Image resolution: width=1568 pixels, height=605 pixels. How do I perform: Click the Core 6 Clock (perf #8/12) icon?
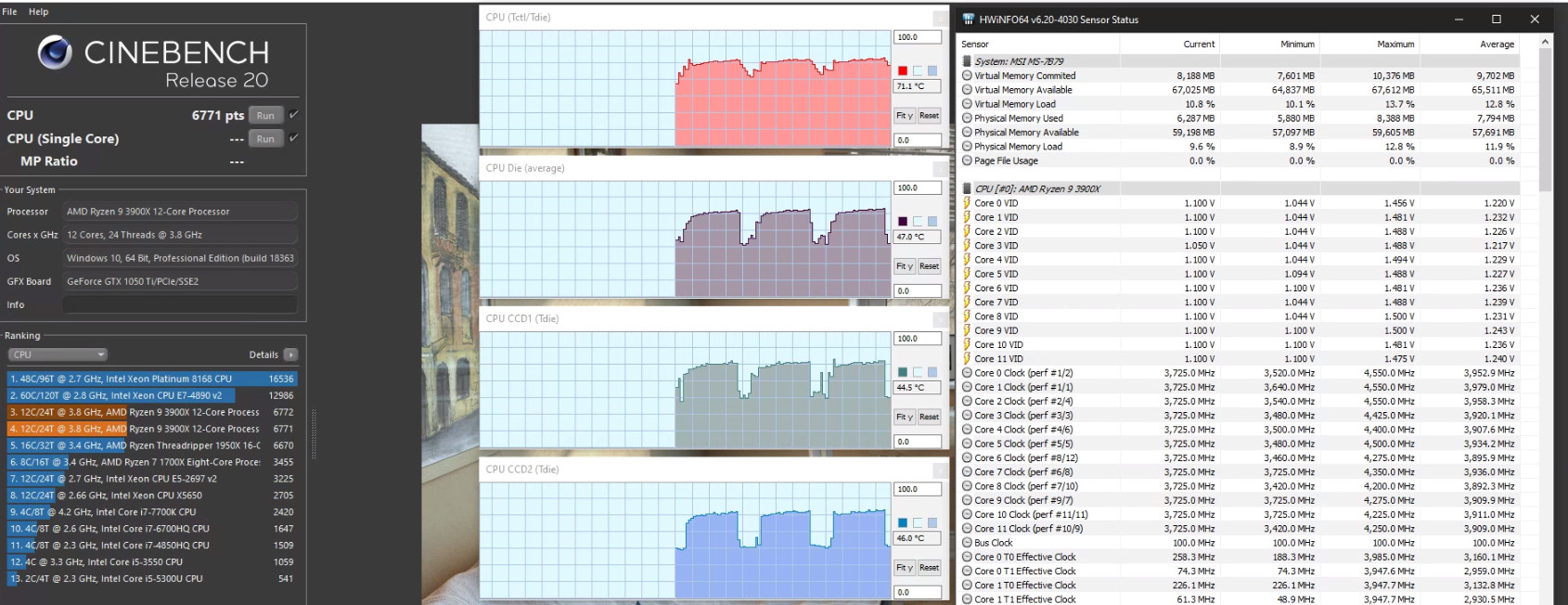pyautogui.click(x=967, y=457)
